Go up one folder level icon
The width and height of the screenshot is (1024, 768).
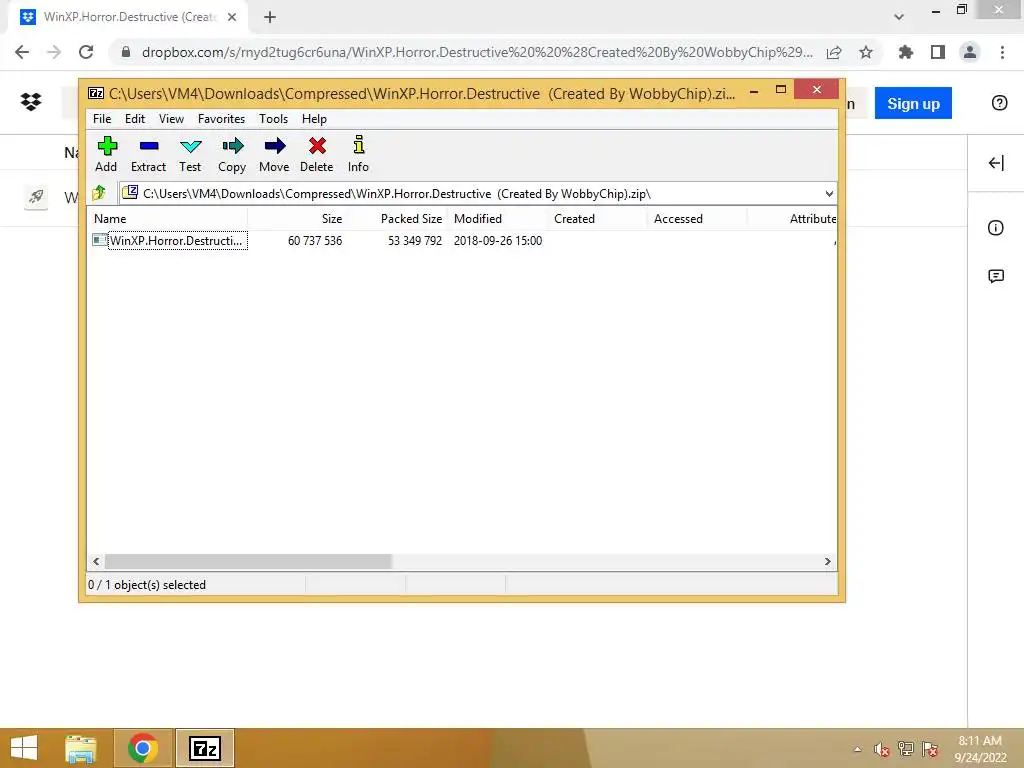click(99, 193)
